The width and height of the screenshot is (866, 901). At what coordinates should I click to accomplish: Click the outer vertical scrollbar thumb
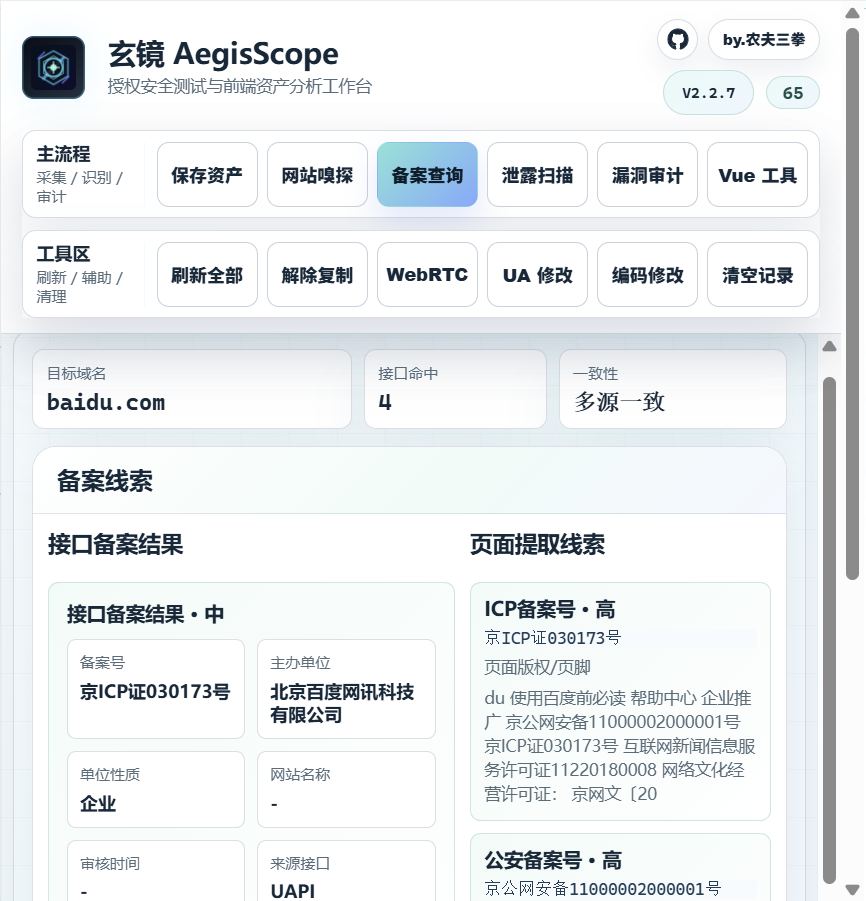coord(852,305)
